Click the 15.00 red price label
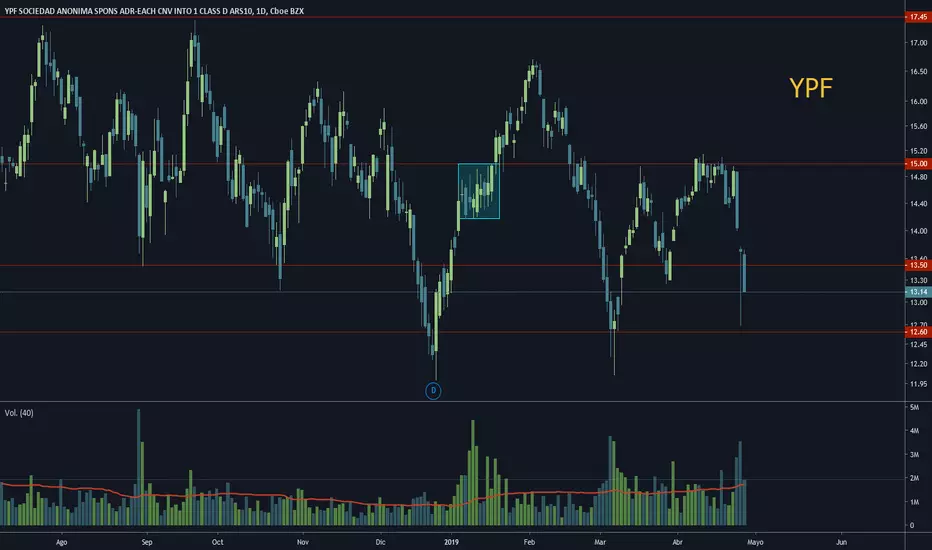 [918, 164]
